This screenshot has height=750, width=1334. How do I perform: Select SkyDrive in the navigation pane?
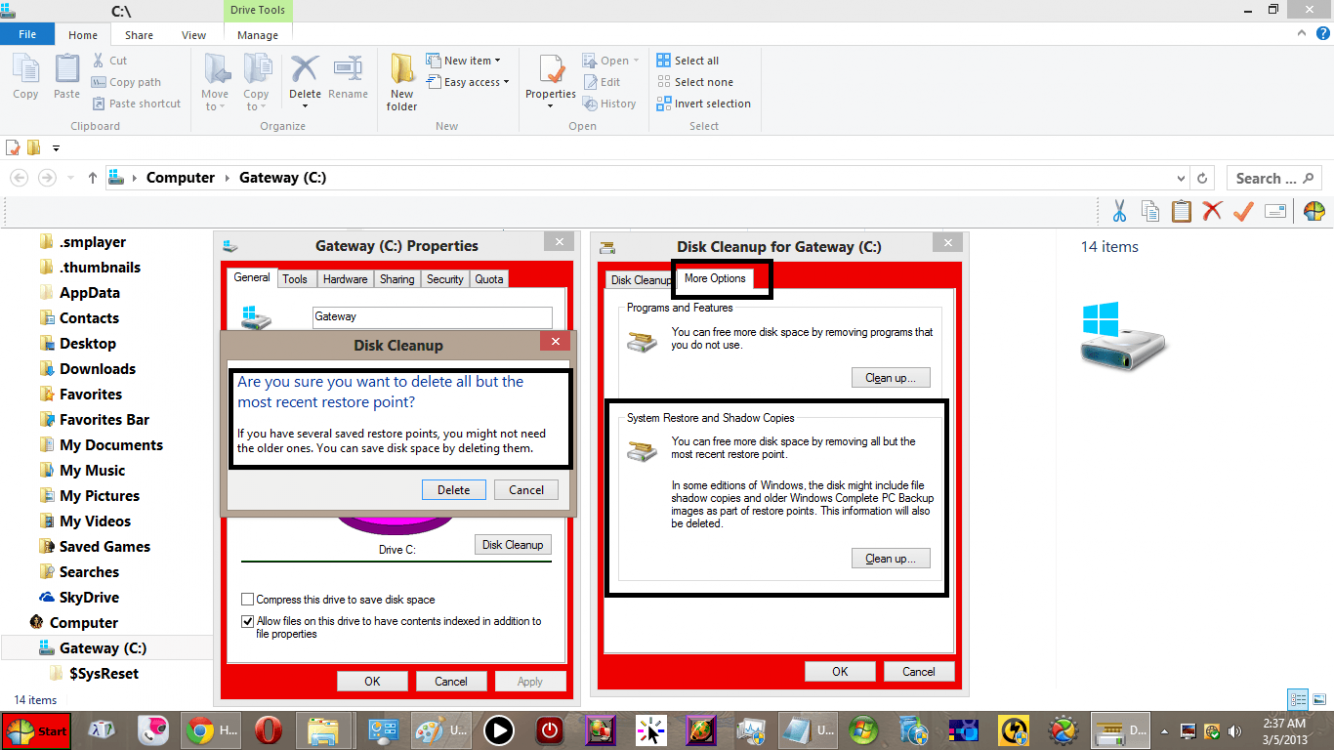[x=89, y=597]
